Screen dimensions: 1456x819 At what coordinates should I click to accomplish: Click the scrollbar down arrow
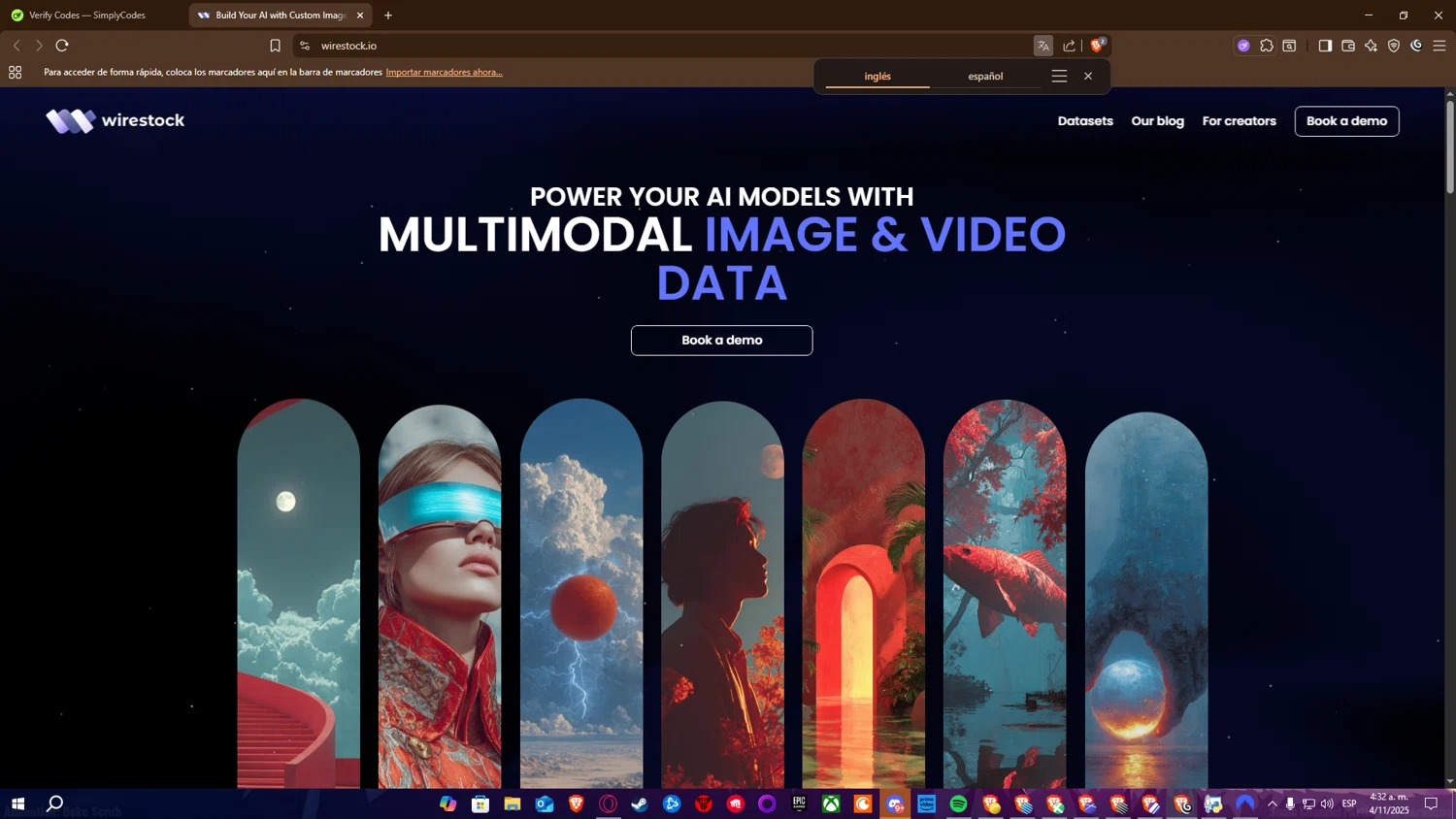point(1450,781)
